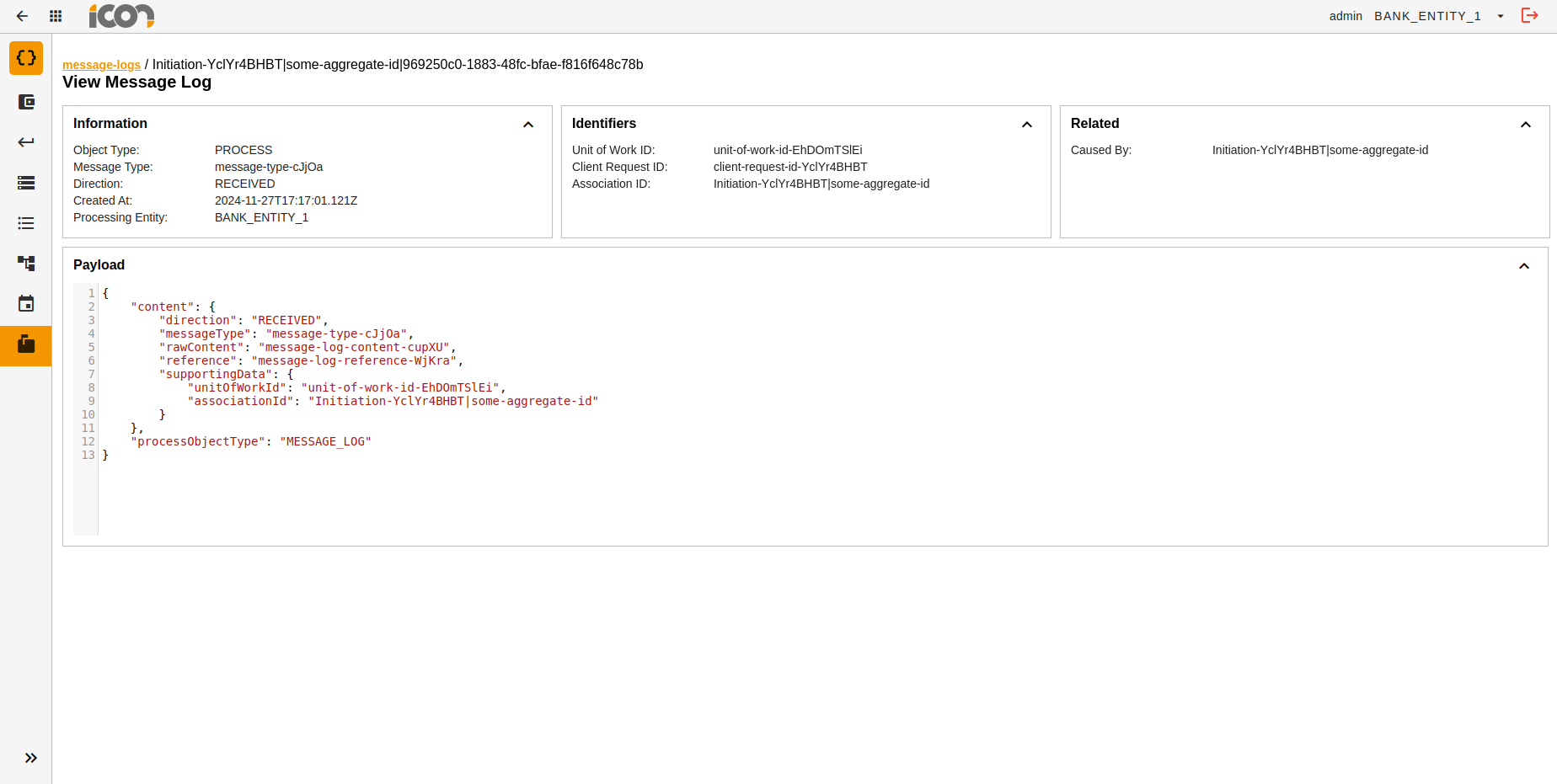Select the highlighted briefcase sidebar icon
This screenshot has width=1557, height=784.
[26, 344]
